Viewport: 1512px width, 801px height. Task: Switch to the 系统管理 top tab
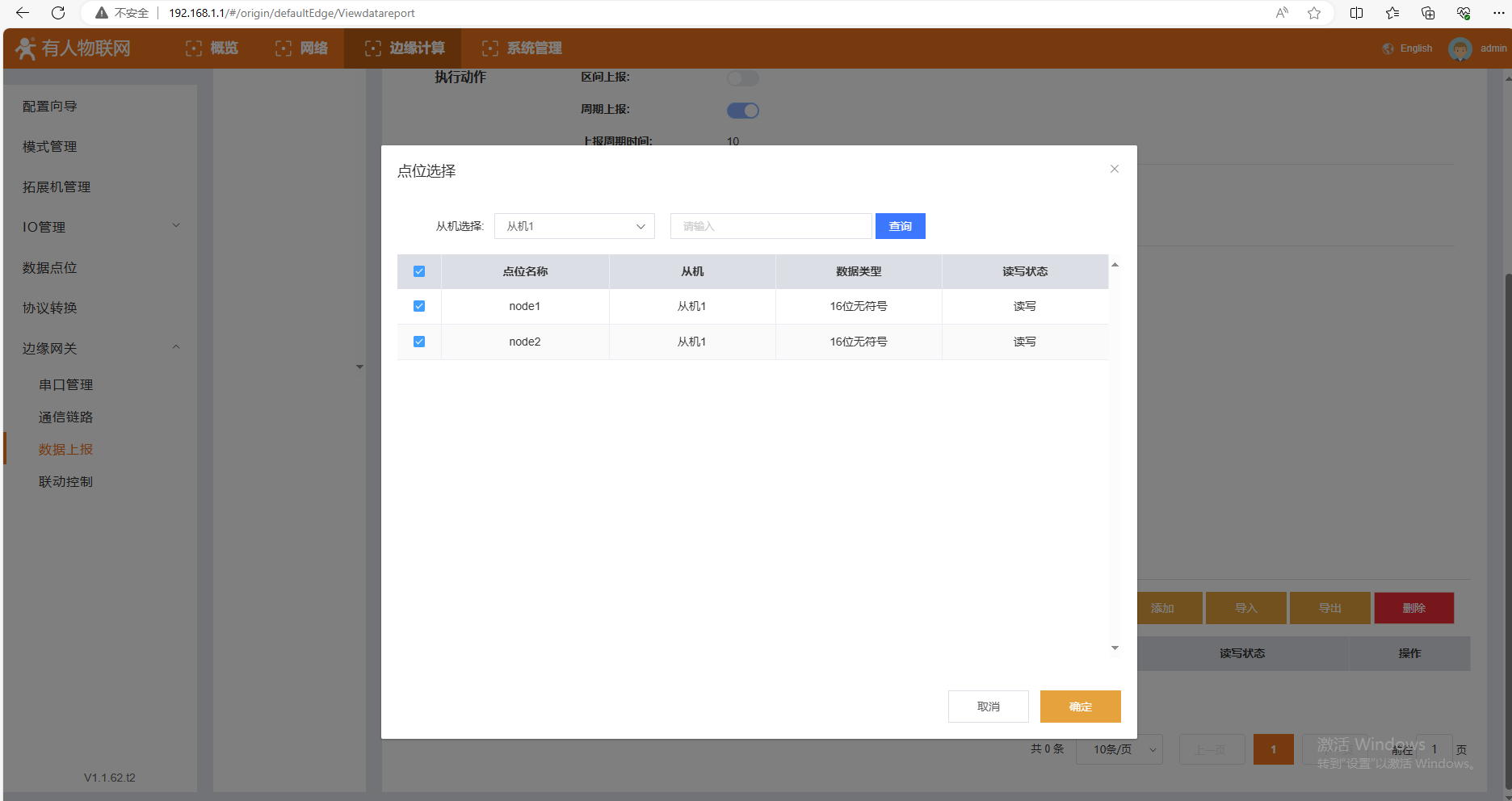click(522, 48)
